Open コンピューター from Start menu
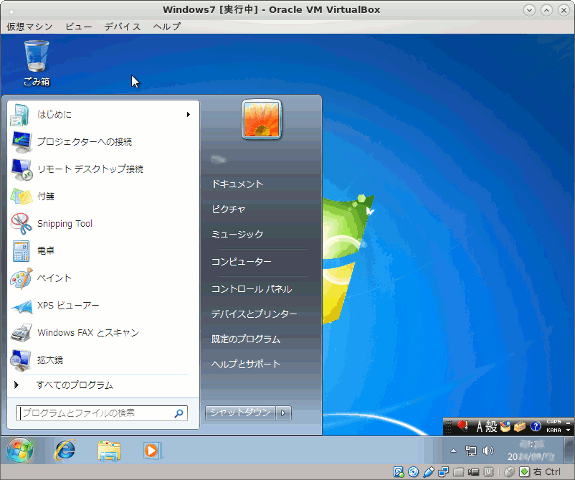The image size is (575, 480). coord(241,262)
